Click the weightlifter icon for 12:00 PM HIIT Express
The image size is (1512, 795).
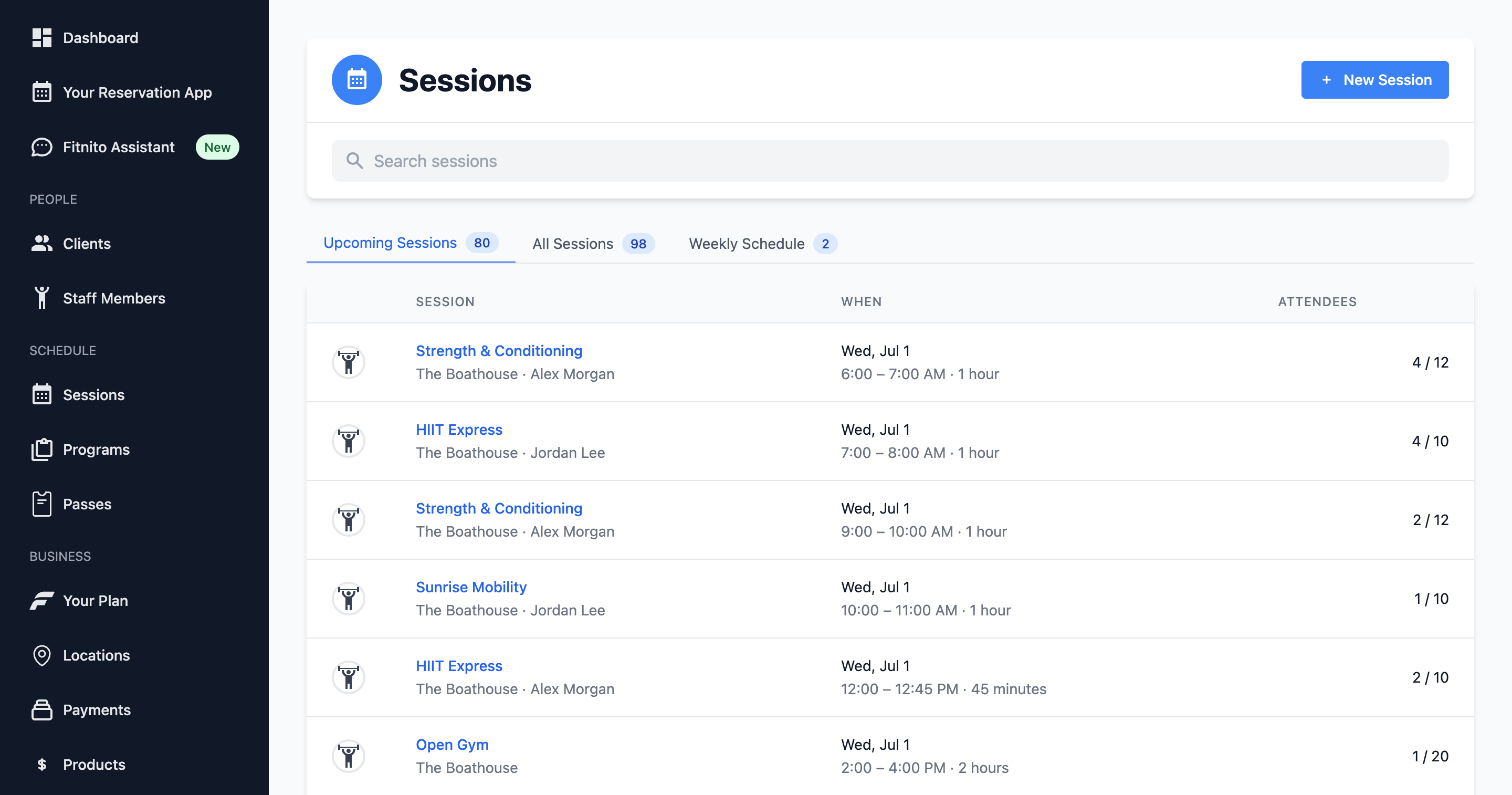coord(349,677)
